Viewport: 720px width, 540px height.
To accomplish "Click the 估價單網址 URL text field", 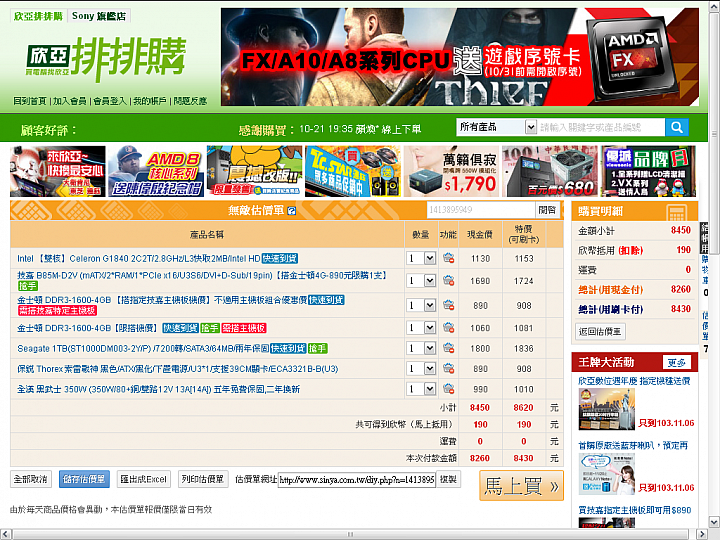I will point(357,480).
